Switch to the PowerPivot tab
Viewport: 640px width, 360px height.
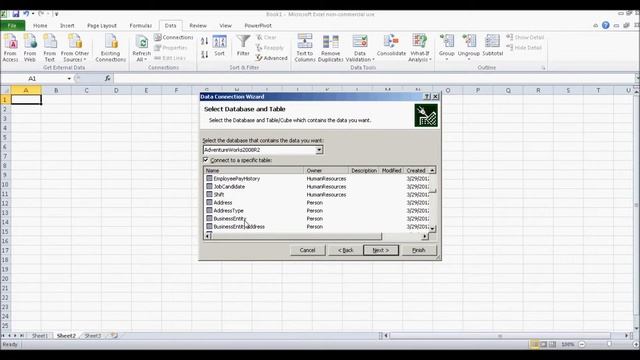(x=258, y=26)
